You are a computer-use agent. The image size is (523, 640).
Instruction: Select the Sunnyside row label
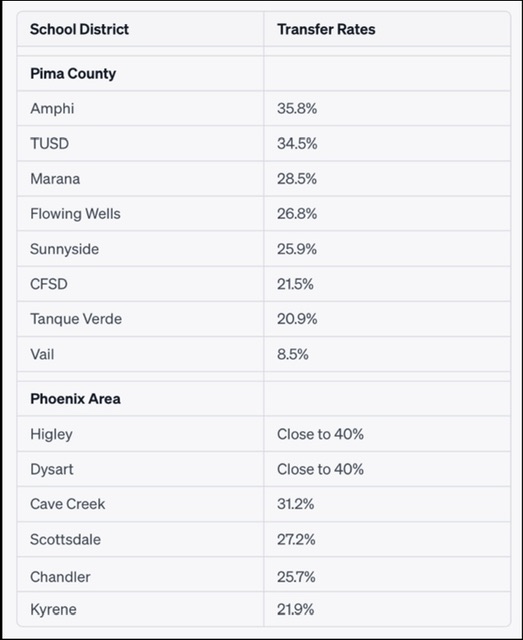tap(65, 249)
